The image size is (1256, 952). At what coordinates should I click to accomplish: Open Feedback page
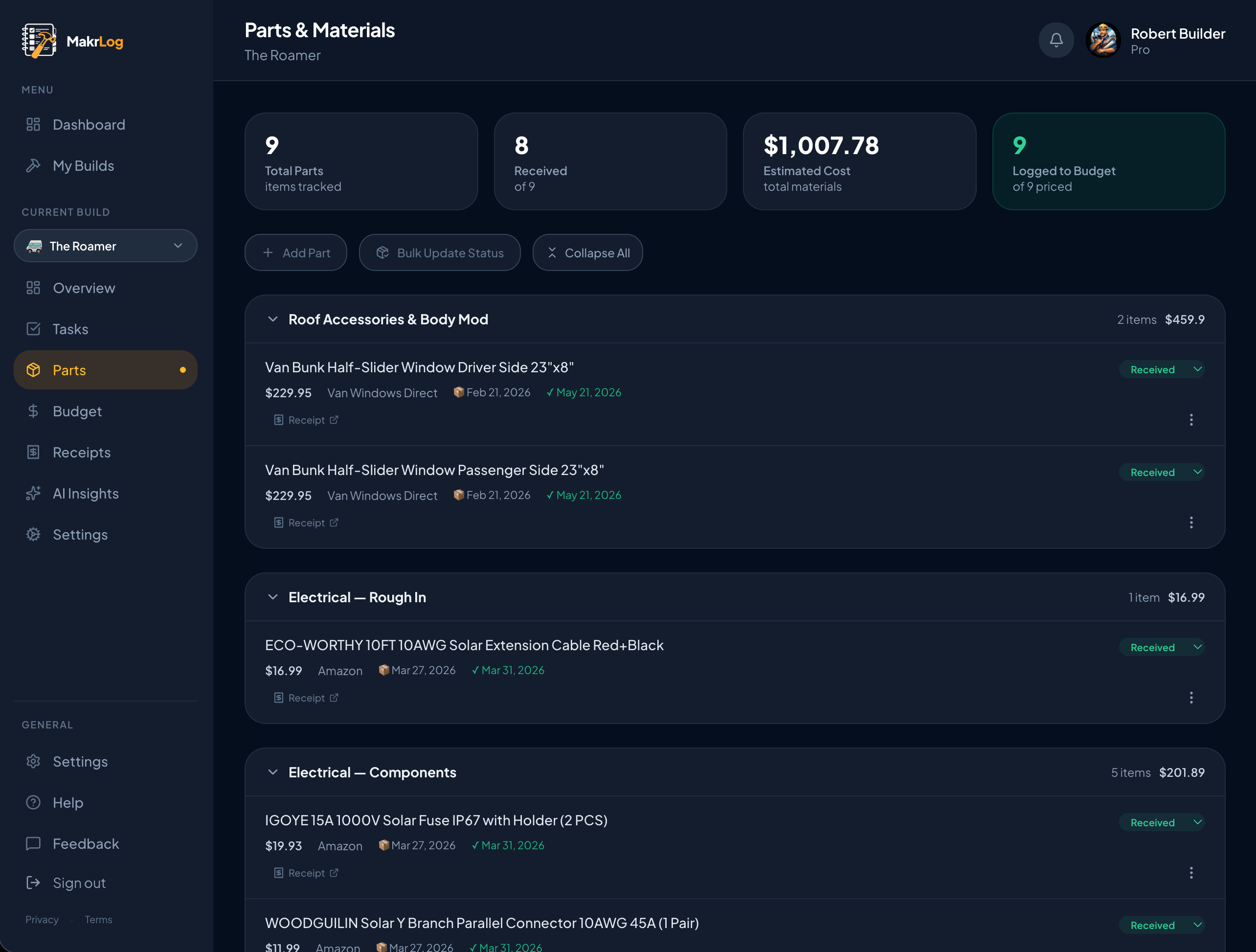pos(106,843)
